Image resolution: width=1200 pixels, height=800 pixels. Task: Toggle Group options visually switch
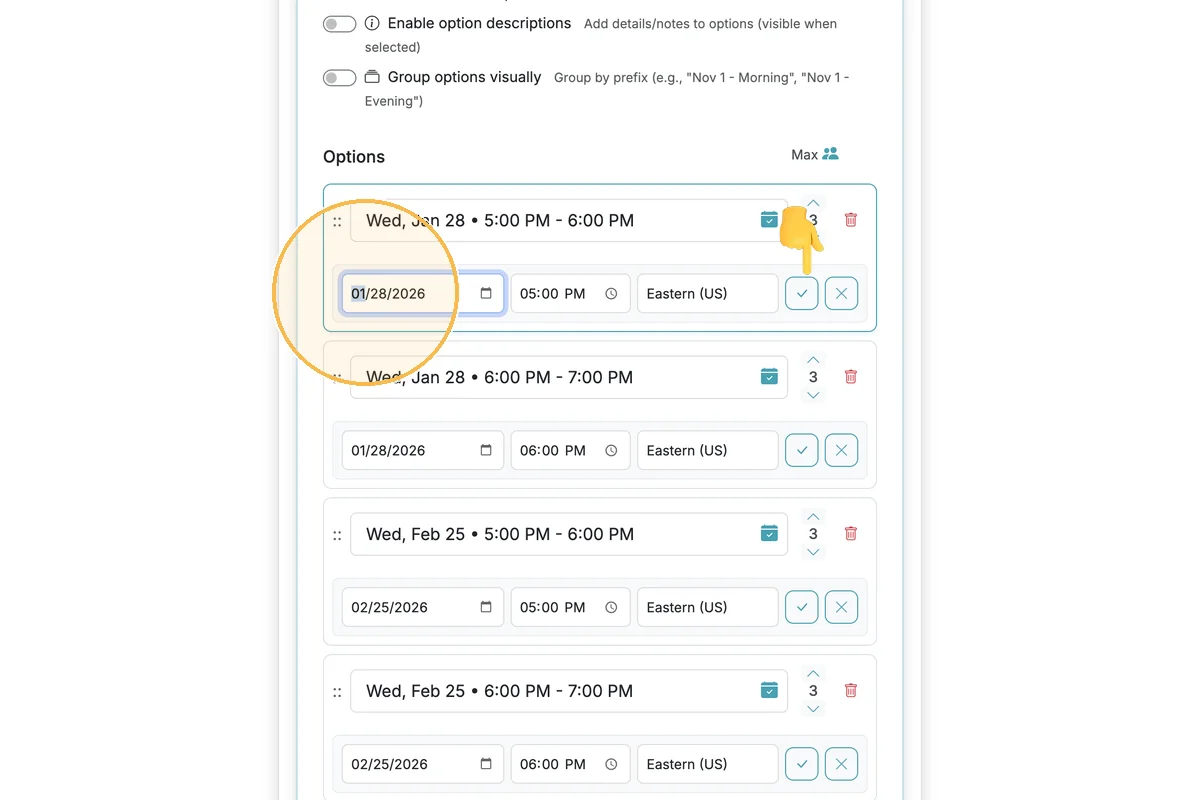pyautogui.click(x=340, y=78)
